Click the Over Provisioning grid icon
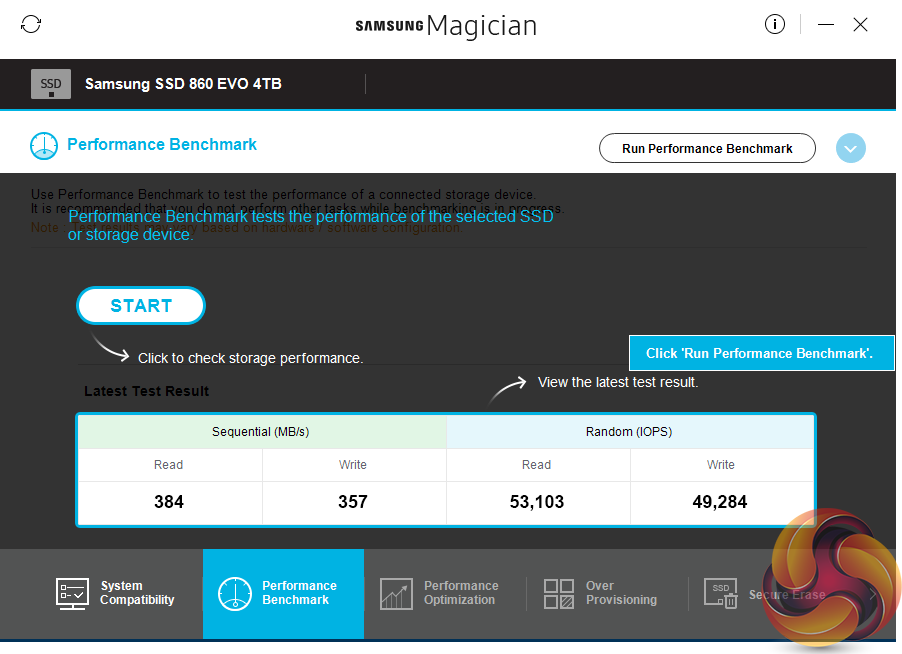The width and height of the screenshot is (902, 654). pyautogui.click(x=559, y=594)
